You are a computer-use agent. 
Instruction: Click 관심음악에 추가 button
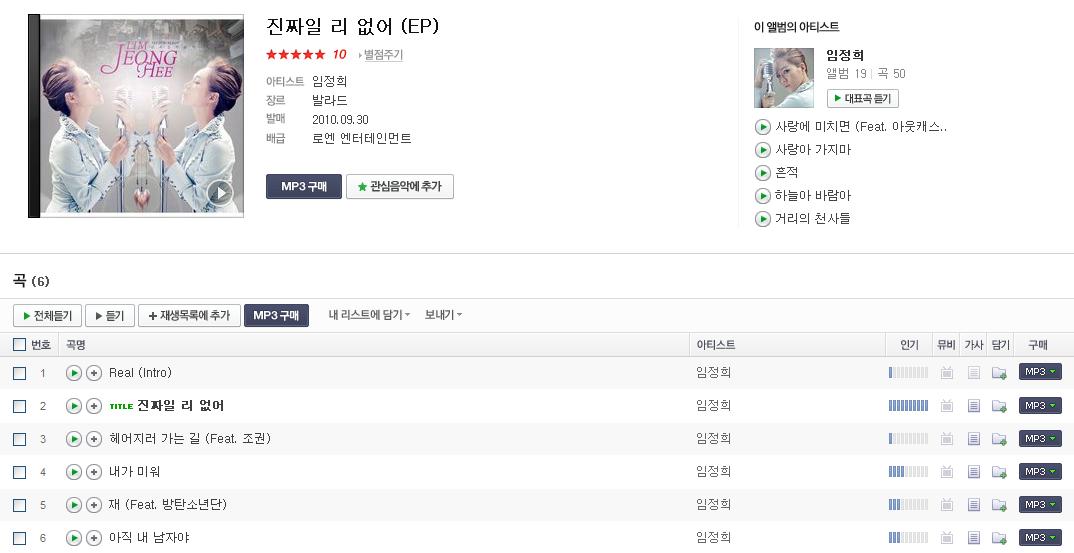click(x=400, y=186)
